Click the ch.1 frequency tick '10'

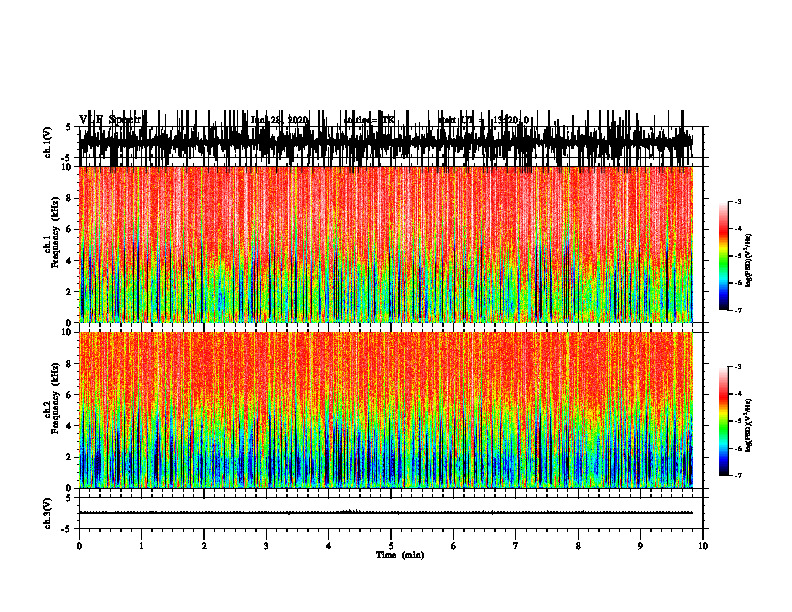click(68, 167)
